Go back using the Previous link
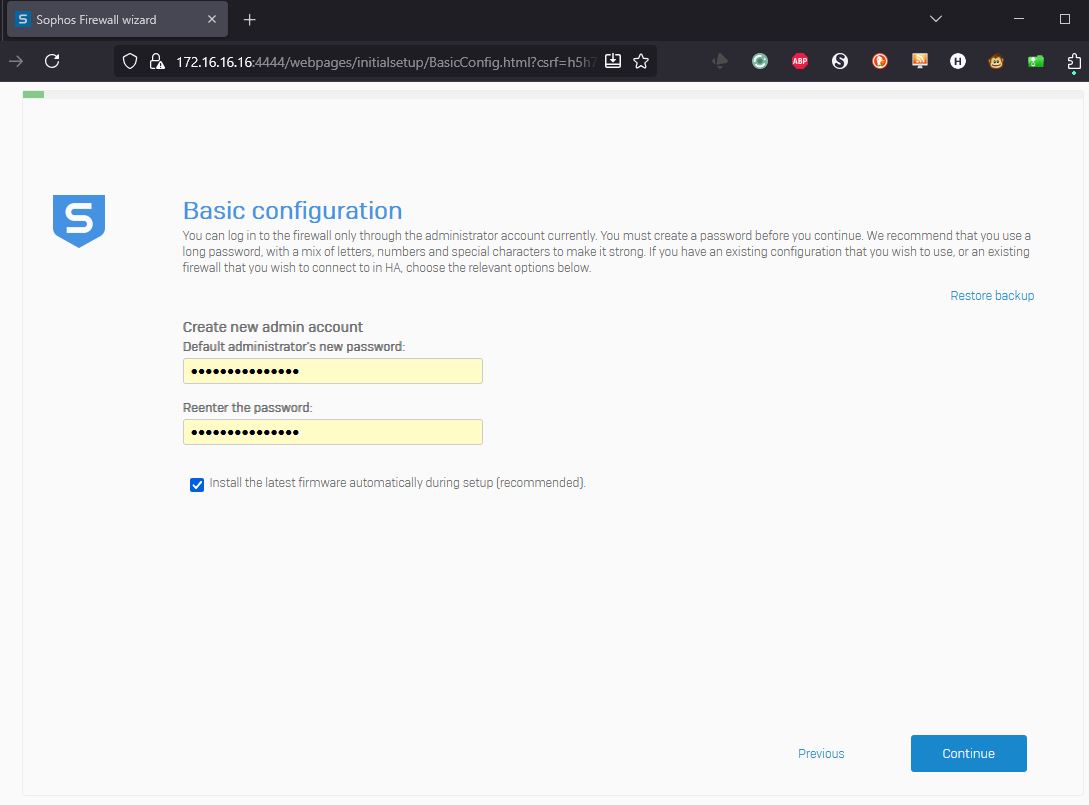The width and height of the screenshot is (1089, 805). tap(821, 754)
